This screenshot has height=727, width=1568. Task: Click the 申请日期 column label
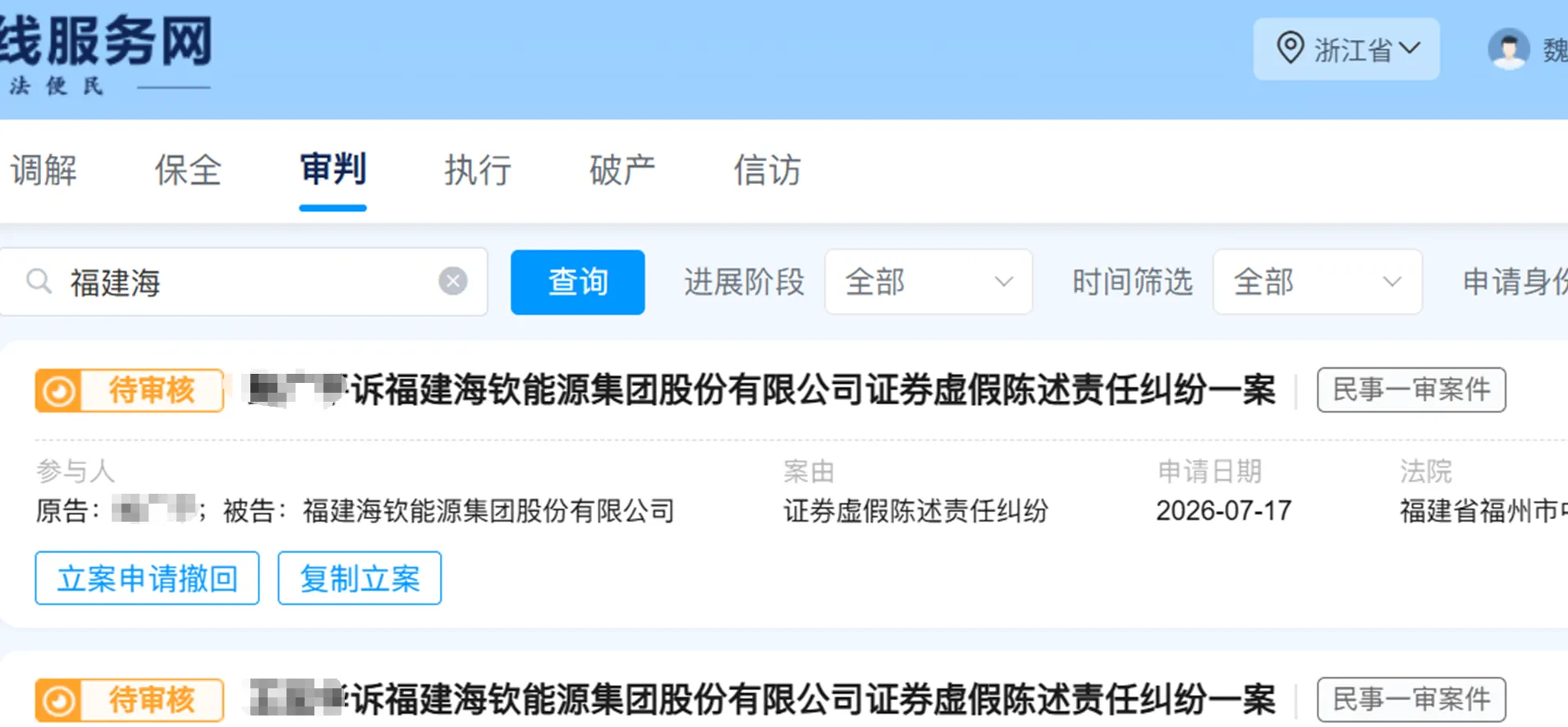(x=1209, y=471)
